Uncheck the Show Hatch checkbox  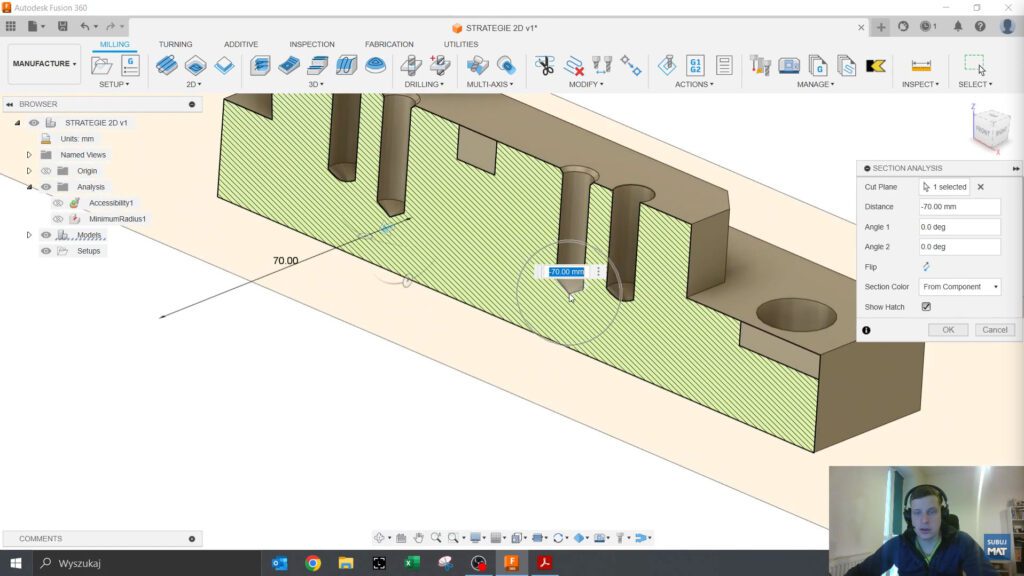click(926, 307)
